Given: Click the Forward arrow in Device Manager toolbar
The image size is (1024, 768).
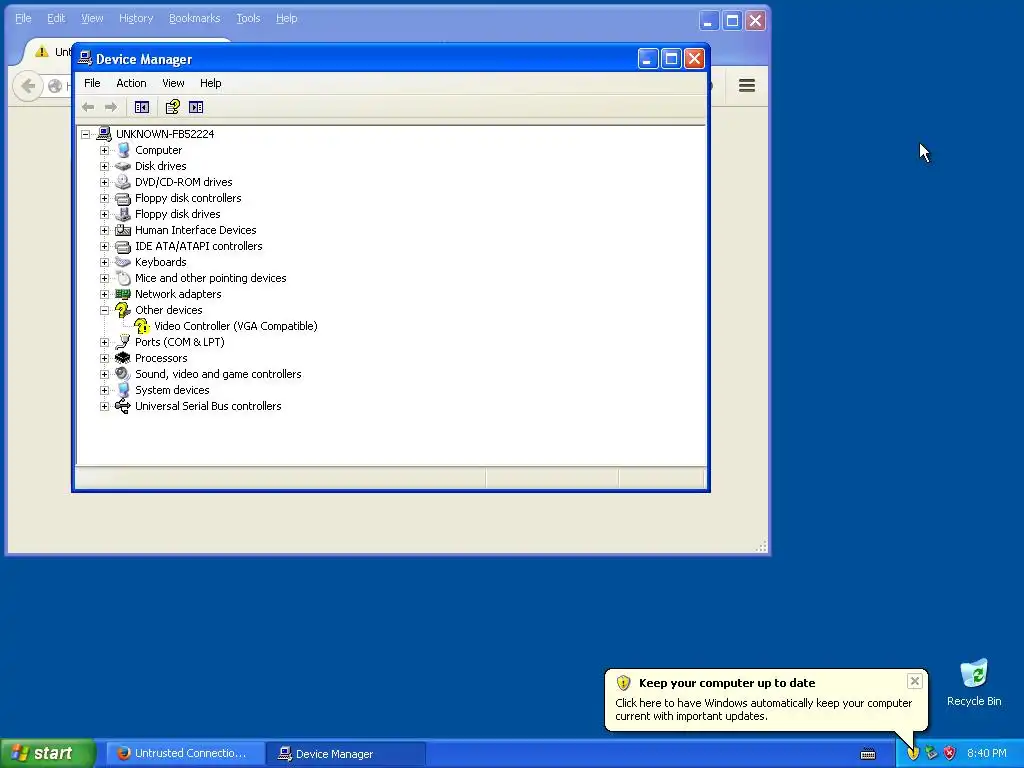Looking at the screenshot, I should tap(111, 107).
